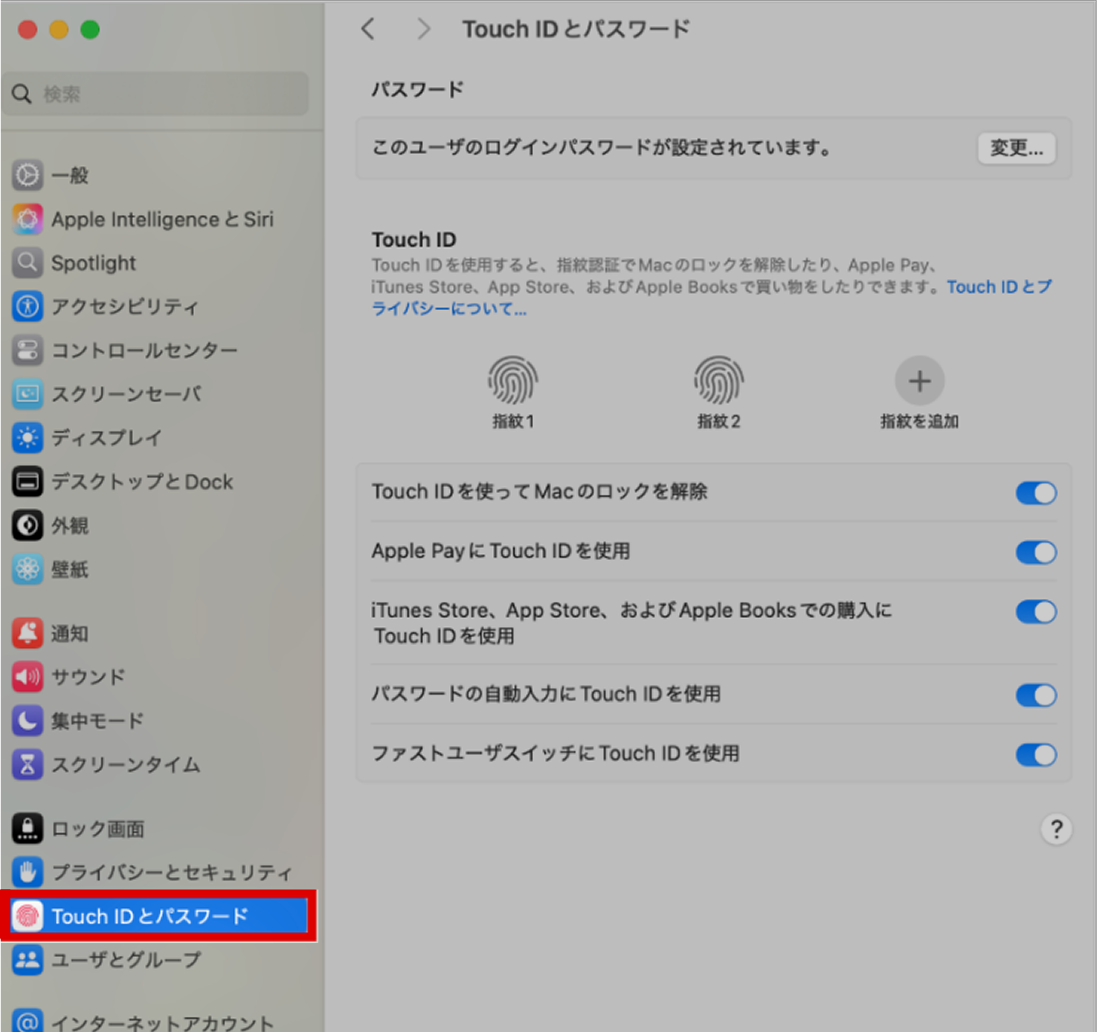Viewport: 1097px width, 1033px height.
Task: Click in the 検索 search field
Action: click(x=155, y=94)
